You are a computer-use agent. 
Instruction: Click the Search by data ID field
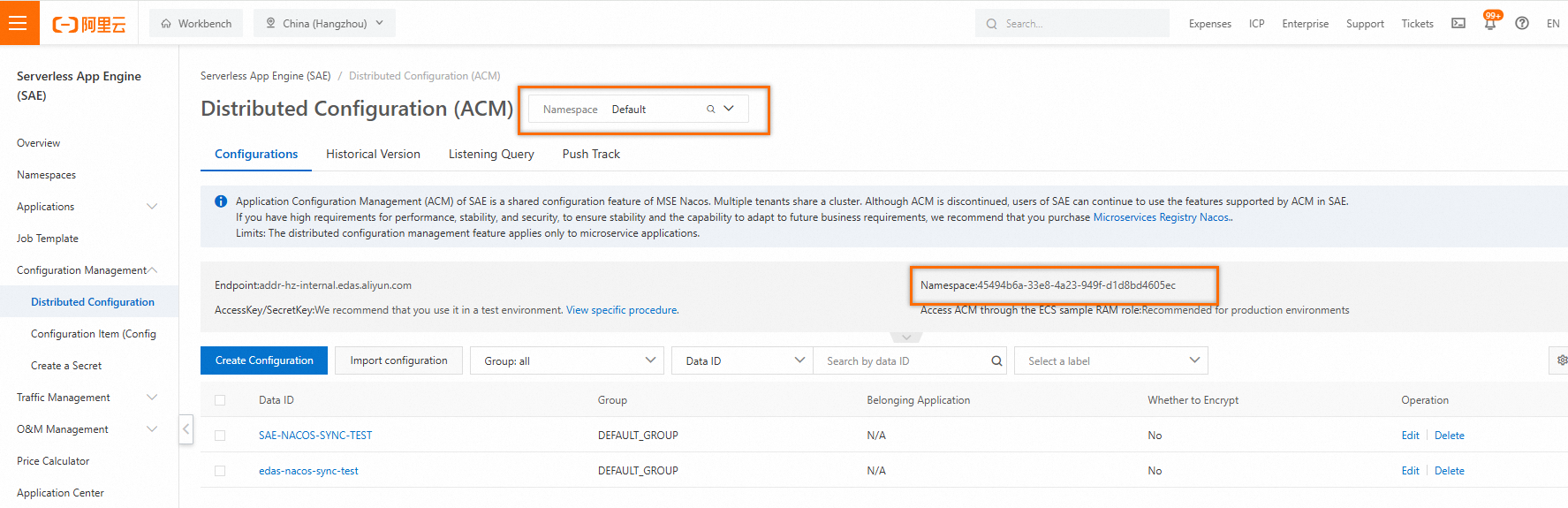[x=901, y=361]
